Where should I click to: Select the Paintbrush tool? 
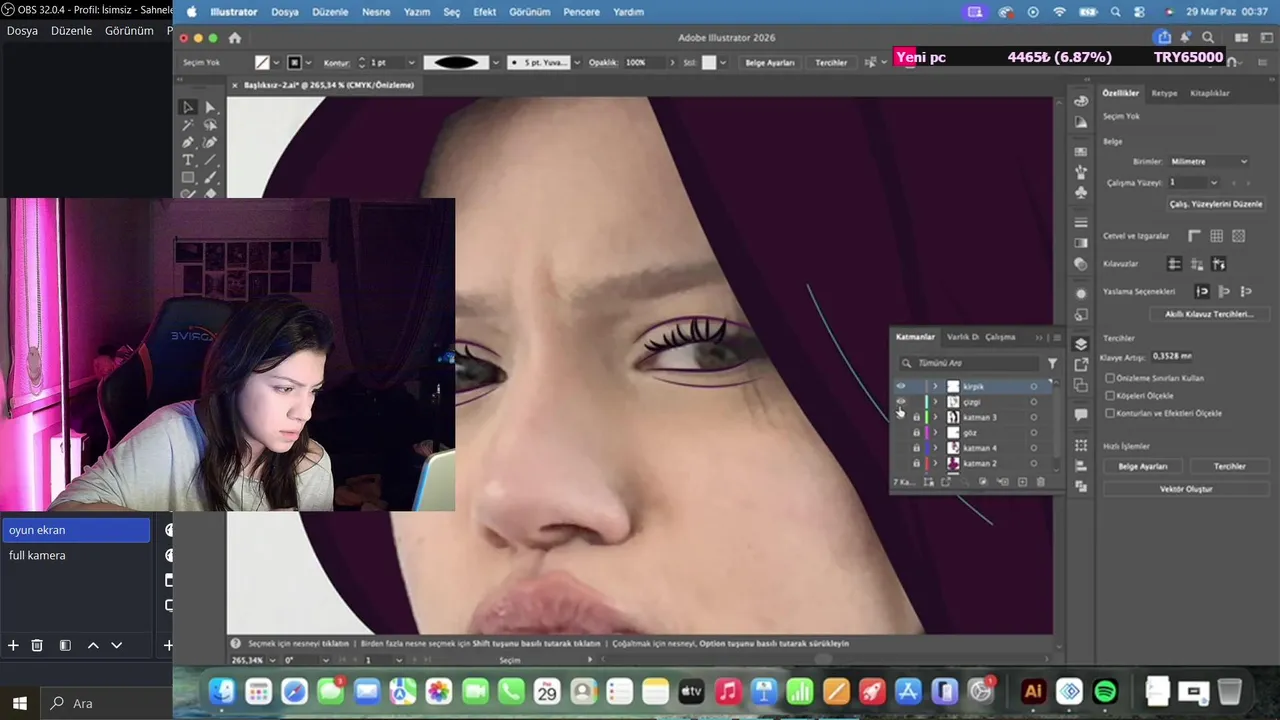tap(210, 178)
